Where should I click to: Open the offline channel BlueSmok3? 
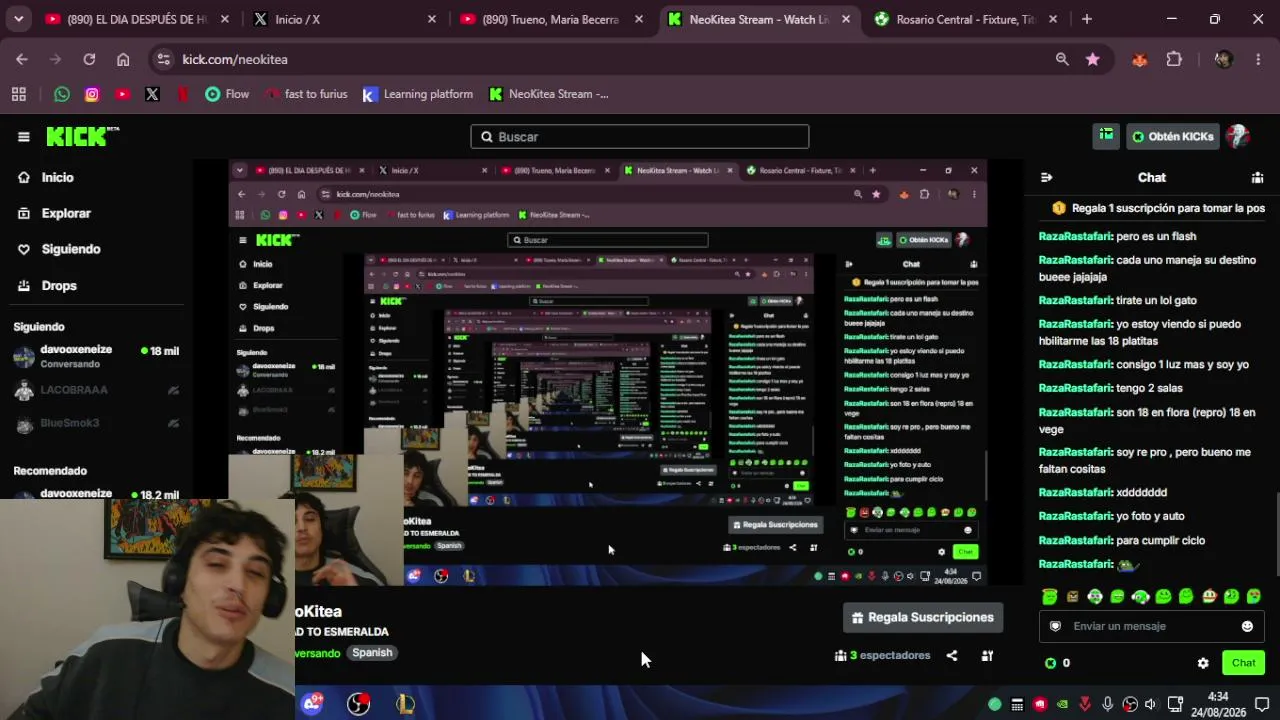[x=96, y=423]
